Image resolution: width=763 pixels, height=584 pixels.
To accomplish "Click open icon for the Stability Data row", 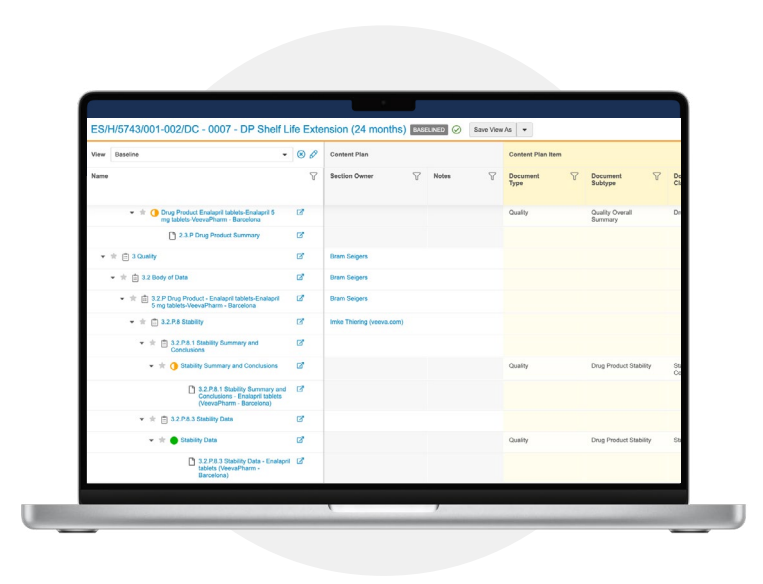I will tap(300, 440).
